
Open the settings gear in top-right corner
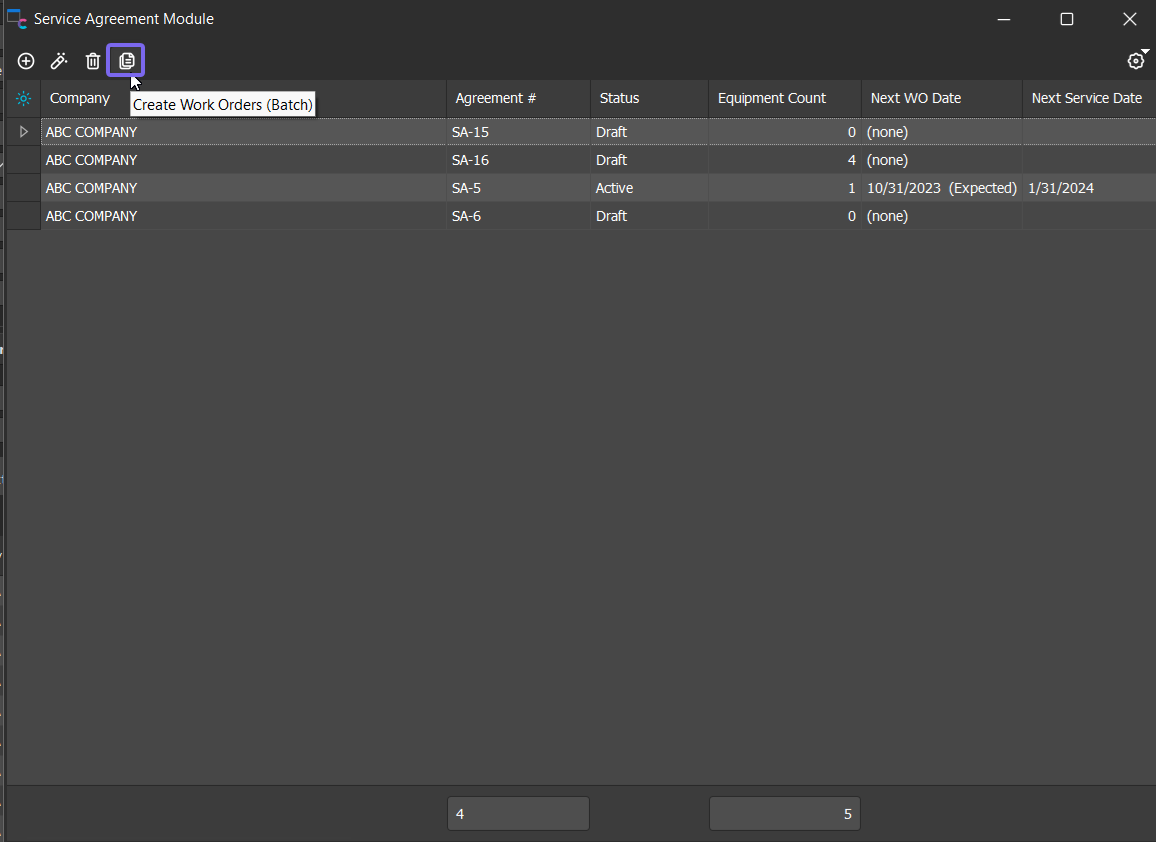pos(1135,61)
